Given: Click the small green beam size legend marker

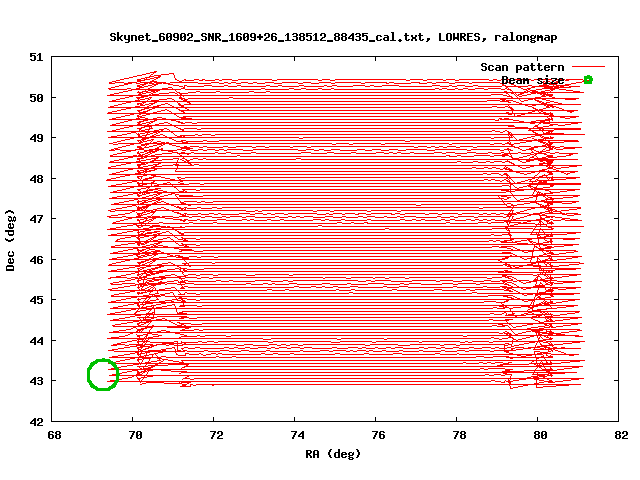Looking at the screenshot, I should tap(588, 80).
